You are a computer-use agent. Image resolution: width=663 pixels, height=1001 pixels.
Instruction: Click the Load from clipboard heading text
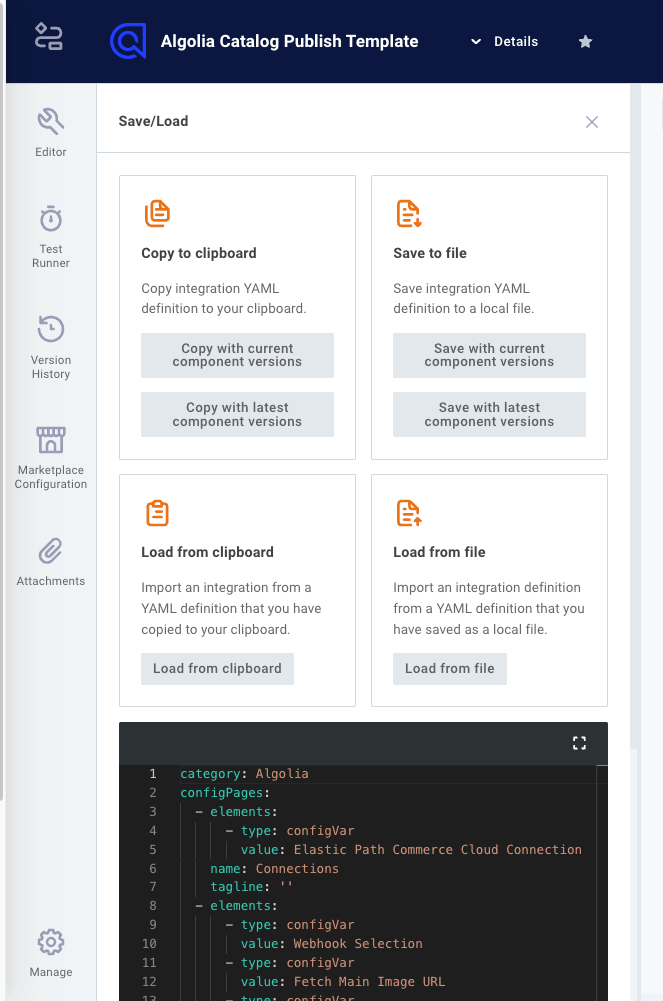(x=207, y=552)
